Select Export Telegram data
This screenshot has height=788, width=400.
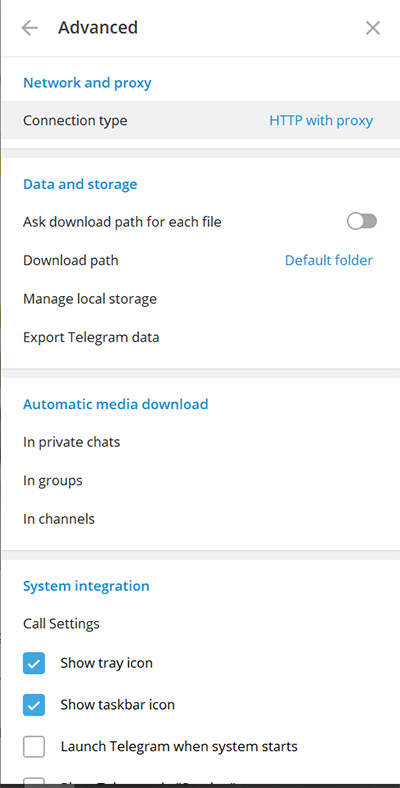[x=200, y=337]
